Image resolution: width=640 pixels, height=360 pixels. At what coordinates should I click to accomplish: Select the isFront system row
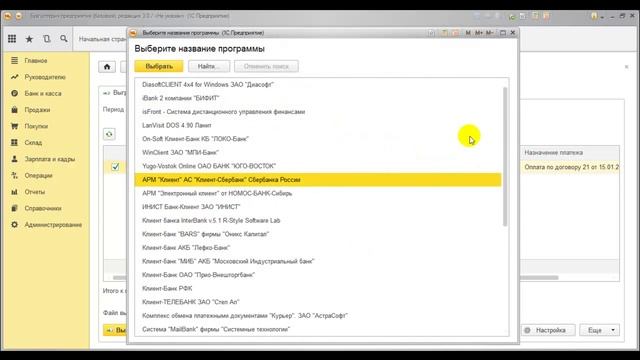pos(318,111)
